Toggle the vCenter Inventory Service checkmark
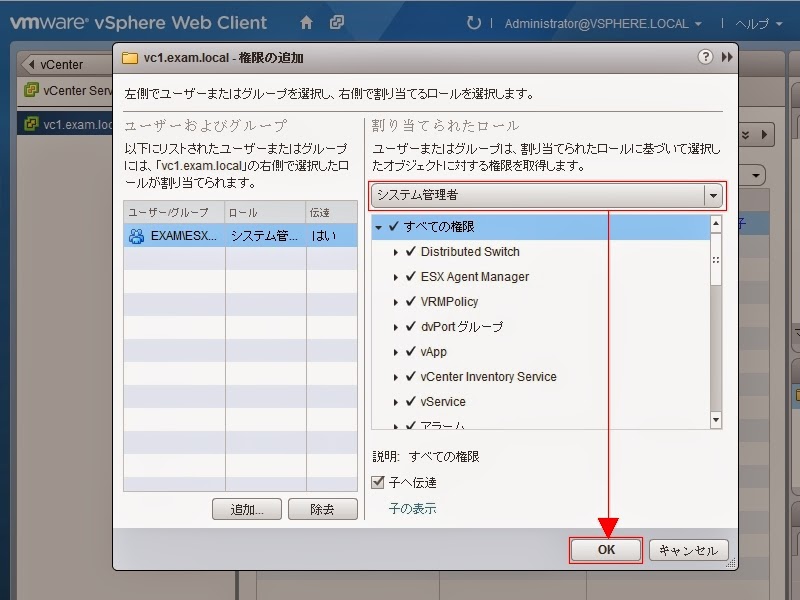Screen dimensions: 800x600 pyautogui.click(x=411, y=376)
